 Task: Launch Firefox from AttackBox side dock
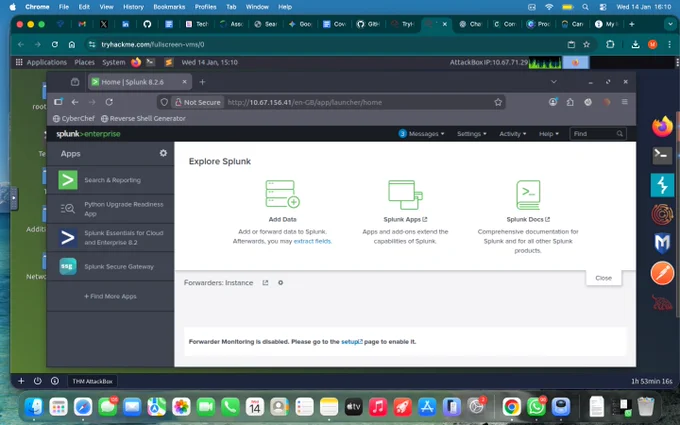point(662,127)
